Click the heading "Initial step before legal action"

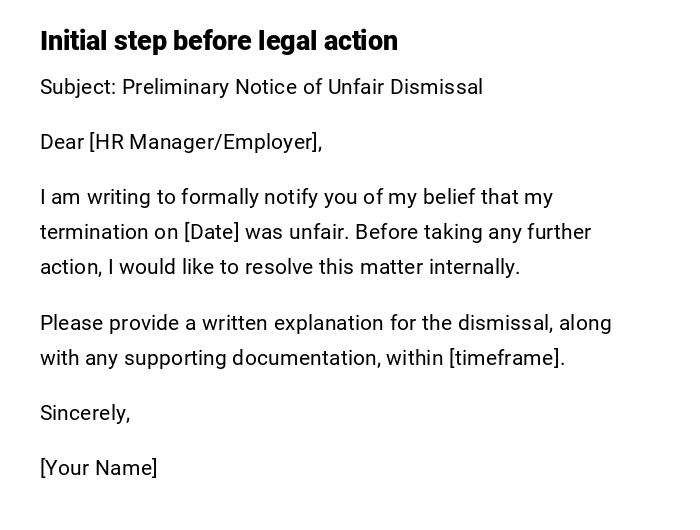tap(219, 41)
